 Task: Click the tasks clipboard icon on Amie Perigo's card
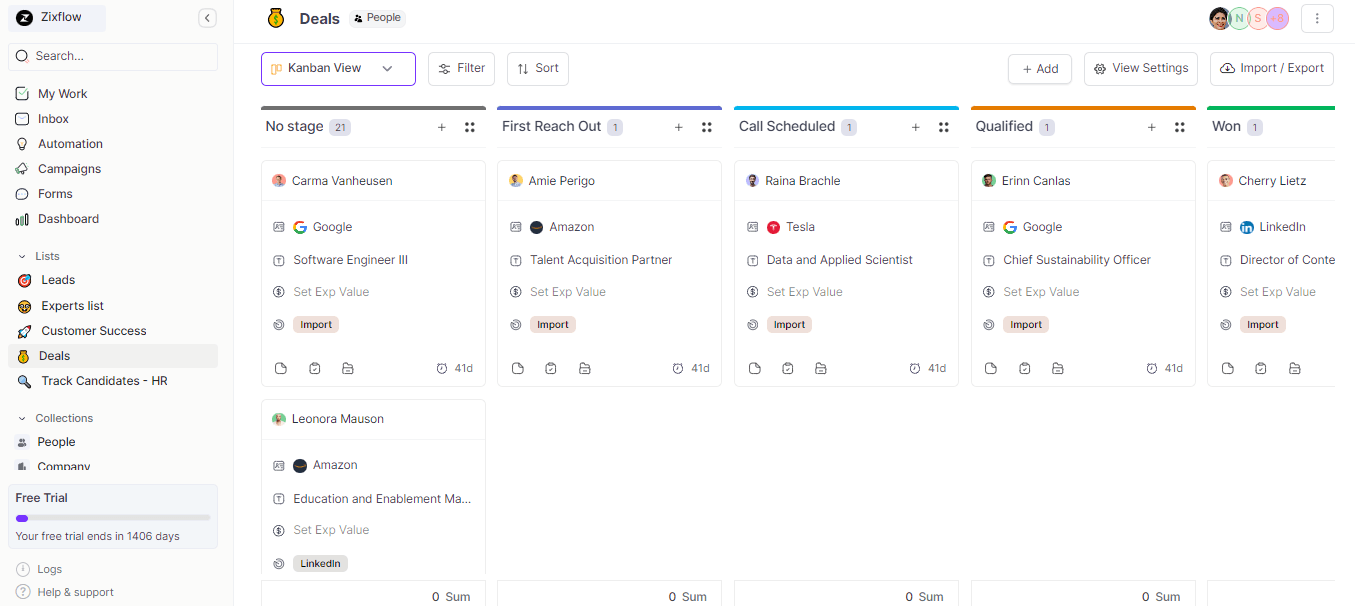click(550, 368)
